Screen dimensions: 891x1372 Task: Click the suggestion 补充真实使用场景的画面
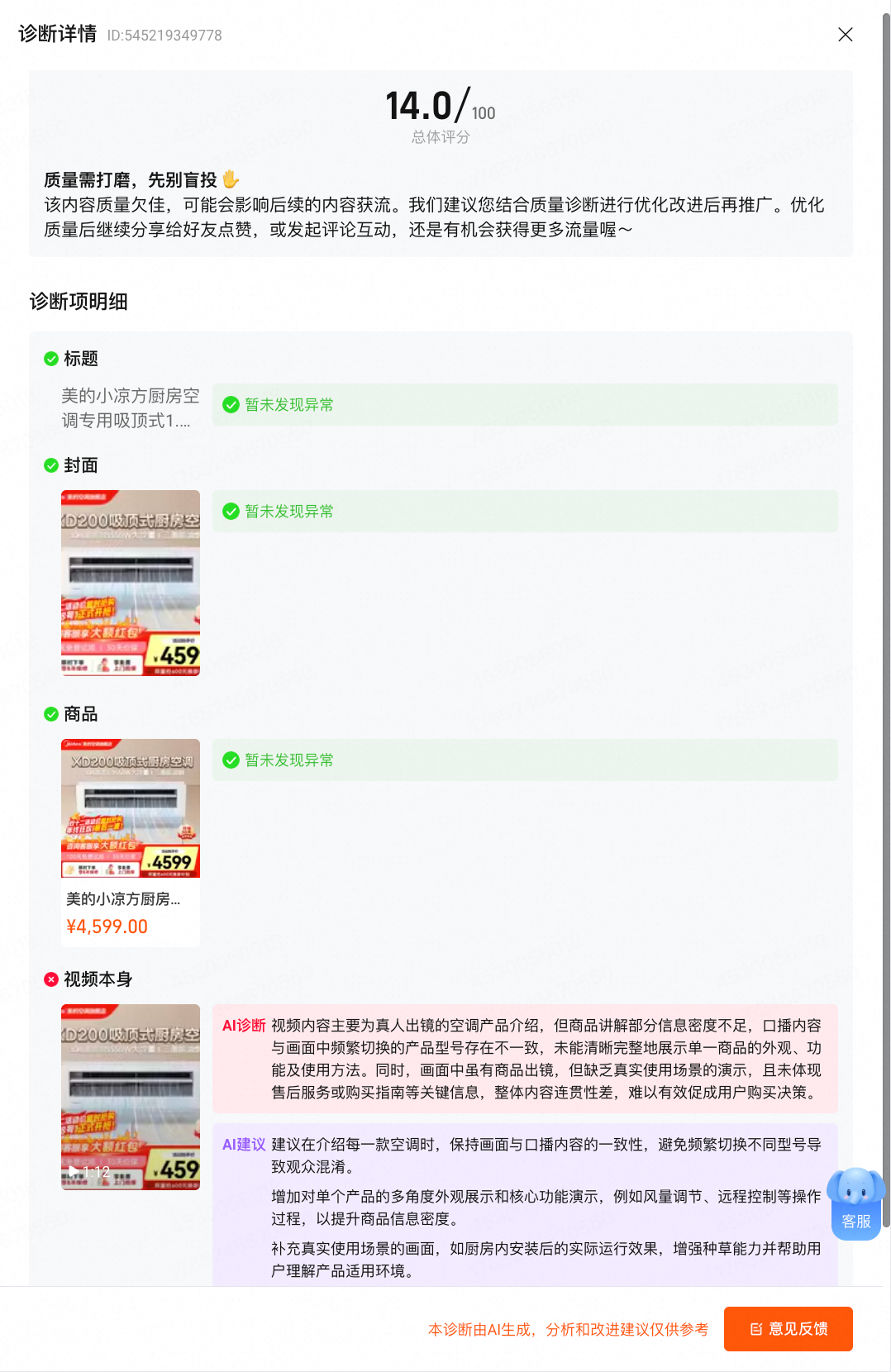(x=546, y=1260)
